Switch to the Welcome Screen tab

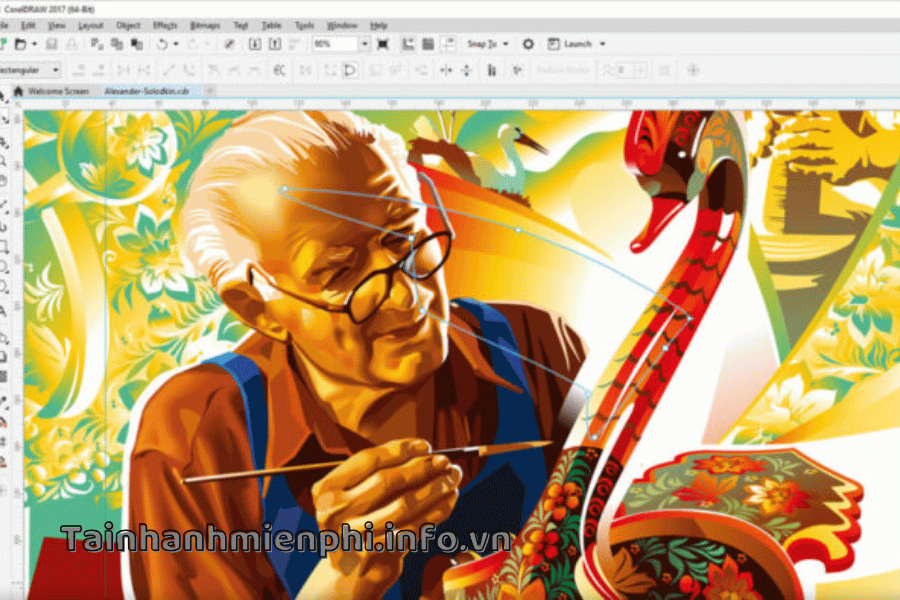57,91
